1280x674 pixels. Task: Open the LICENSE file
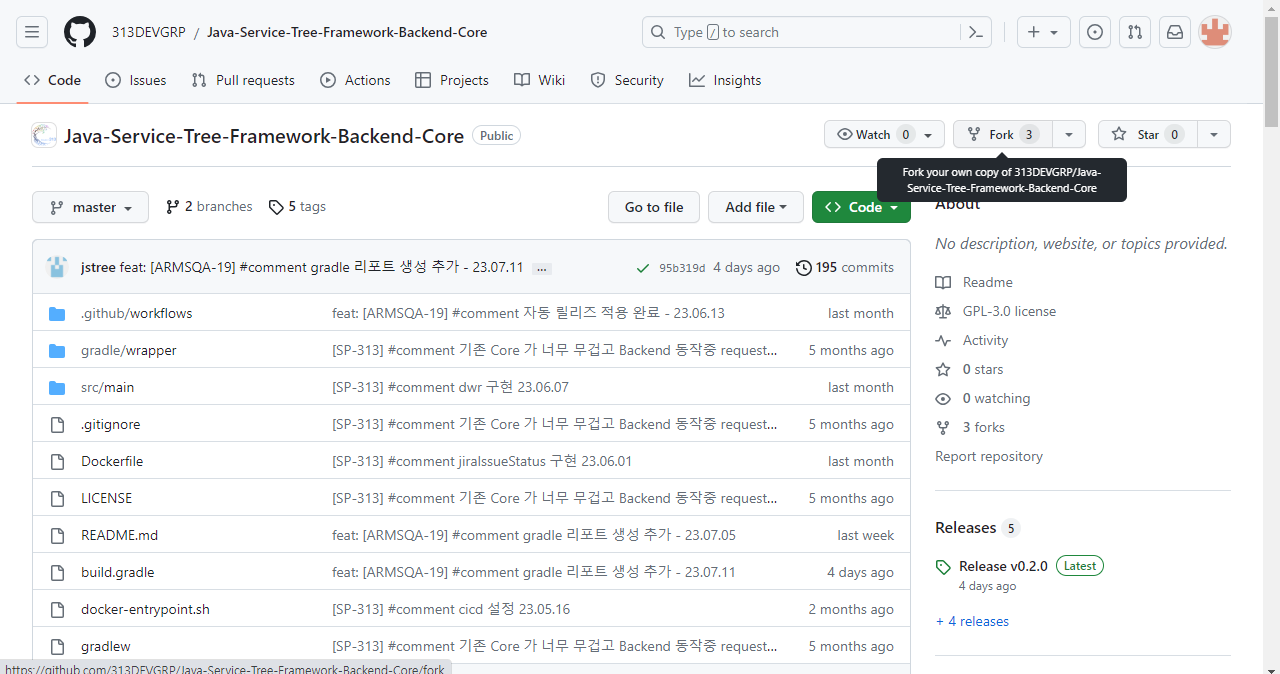[x=106, y=498]
